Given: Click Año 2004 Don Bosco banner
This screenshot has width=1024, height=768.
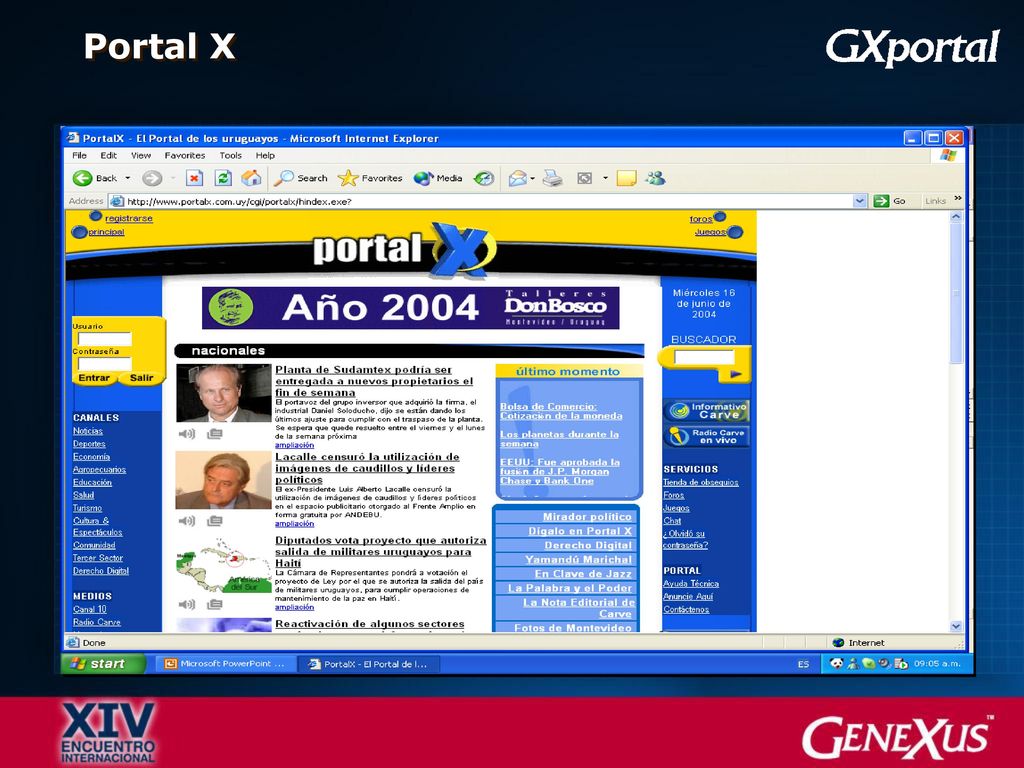Looking at the screenshot, I should [411, 308].
